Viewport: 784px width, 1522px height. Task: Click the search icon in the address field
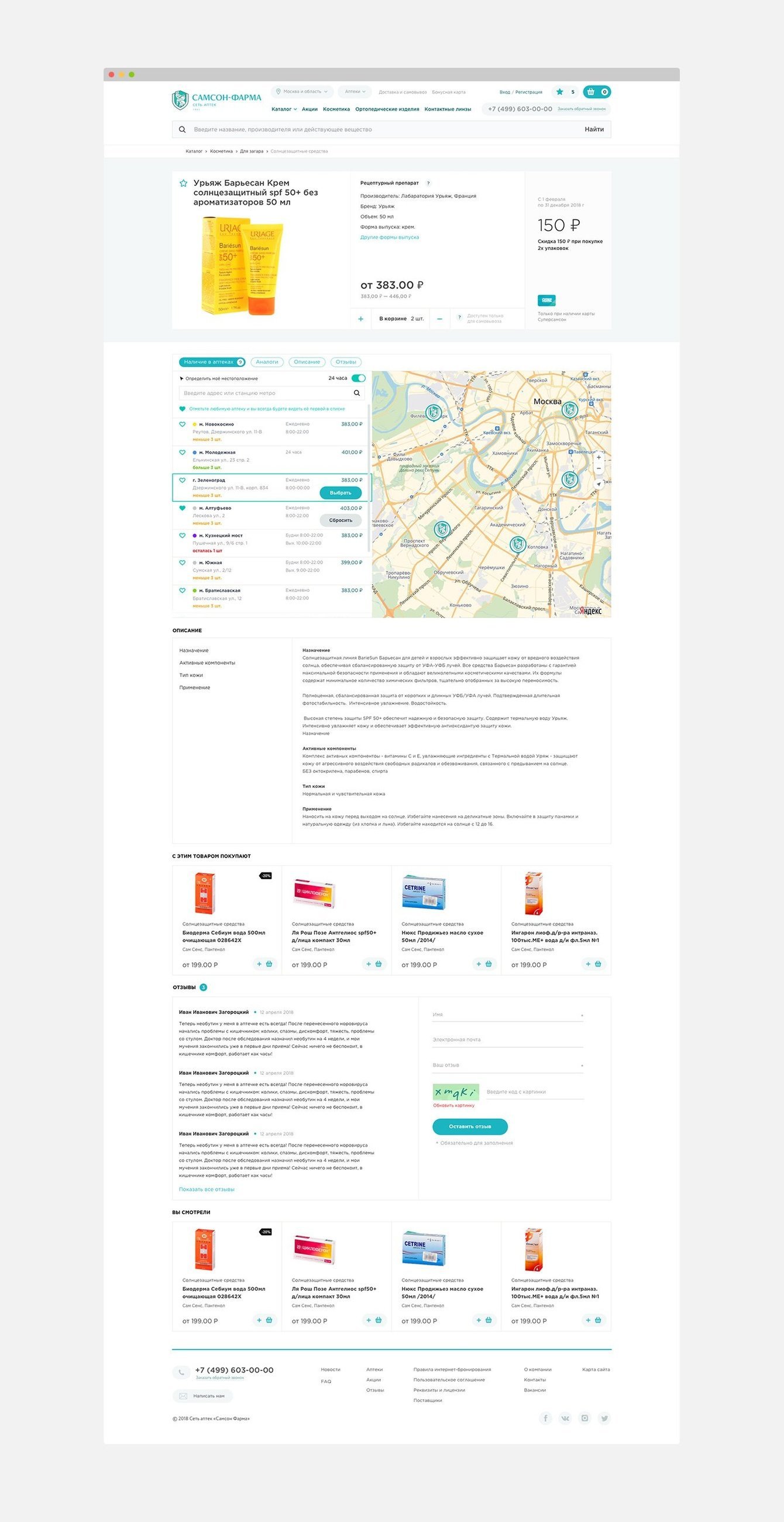(x=356, y=393)
